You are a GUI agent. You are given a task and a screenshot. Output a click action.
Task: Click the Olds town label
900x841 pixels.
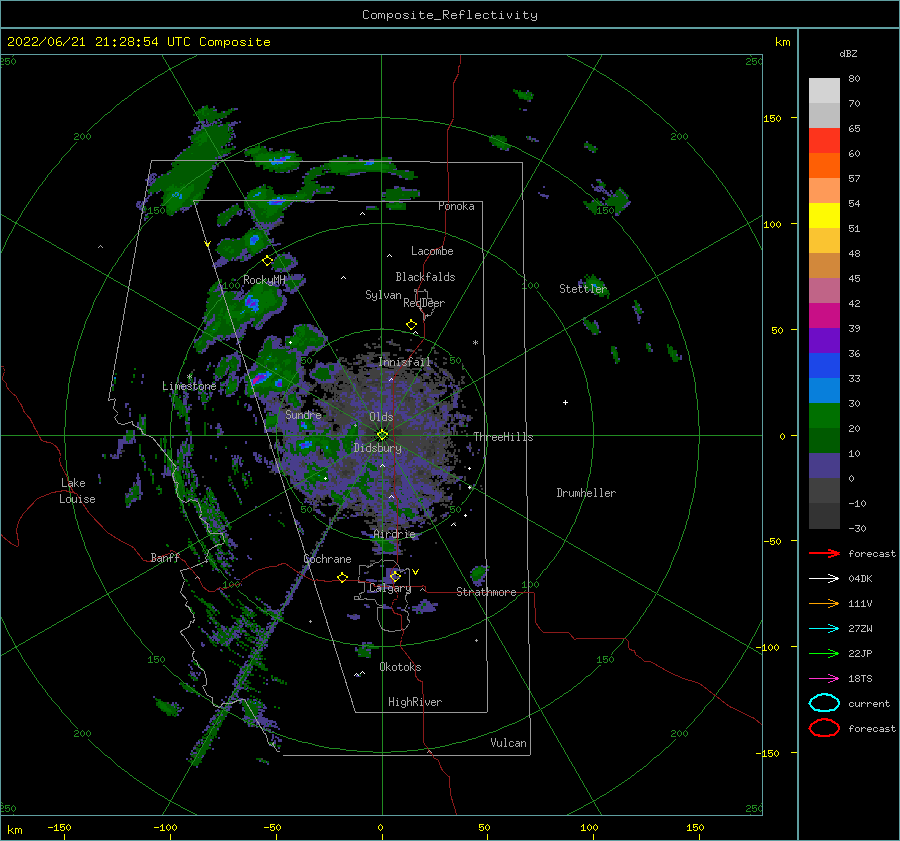click(x=381, y=417)
